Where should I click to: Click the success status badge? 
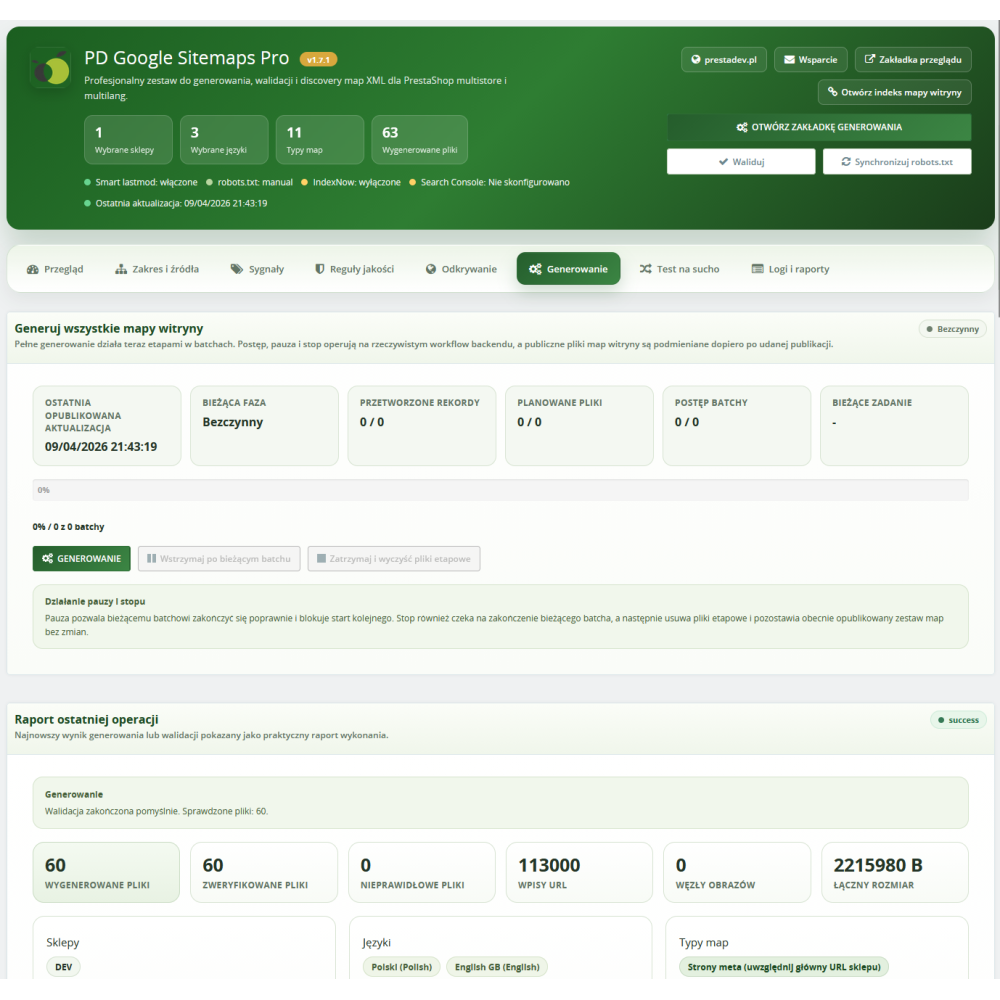[x=959, y=720]
